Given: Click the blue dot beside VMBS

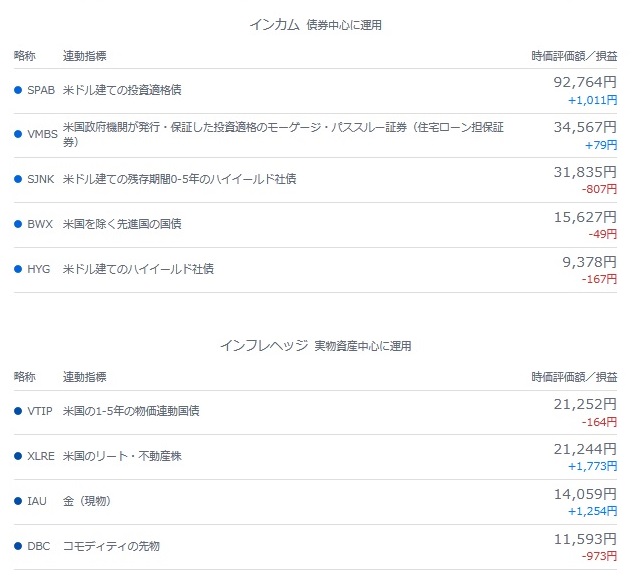Looking at the screenshot, I should click(x=18, y=134).
